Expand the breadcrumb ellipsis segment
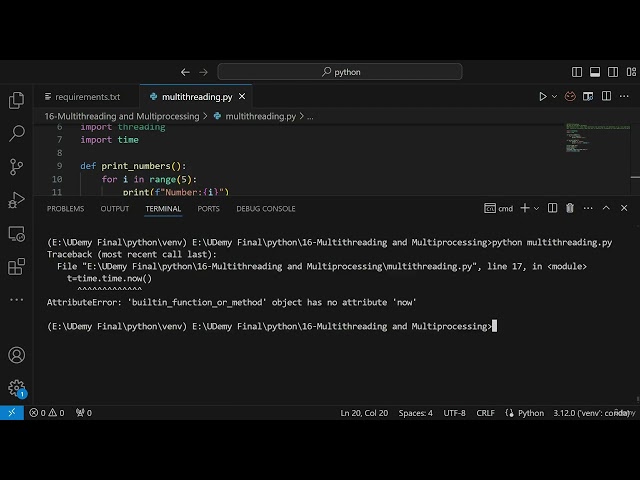640x480 pixels. tap(310, 117)
